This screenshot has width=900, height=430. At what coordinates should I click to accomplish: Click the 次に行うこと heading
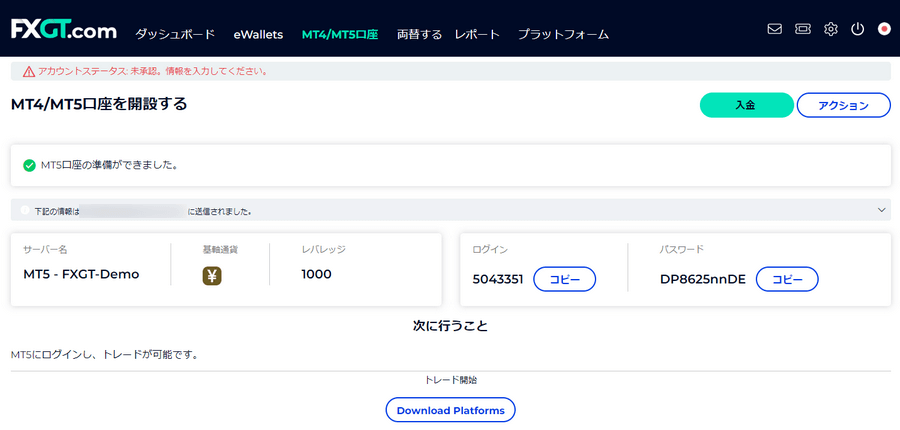[x=451, y=326]
